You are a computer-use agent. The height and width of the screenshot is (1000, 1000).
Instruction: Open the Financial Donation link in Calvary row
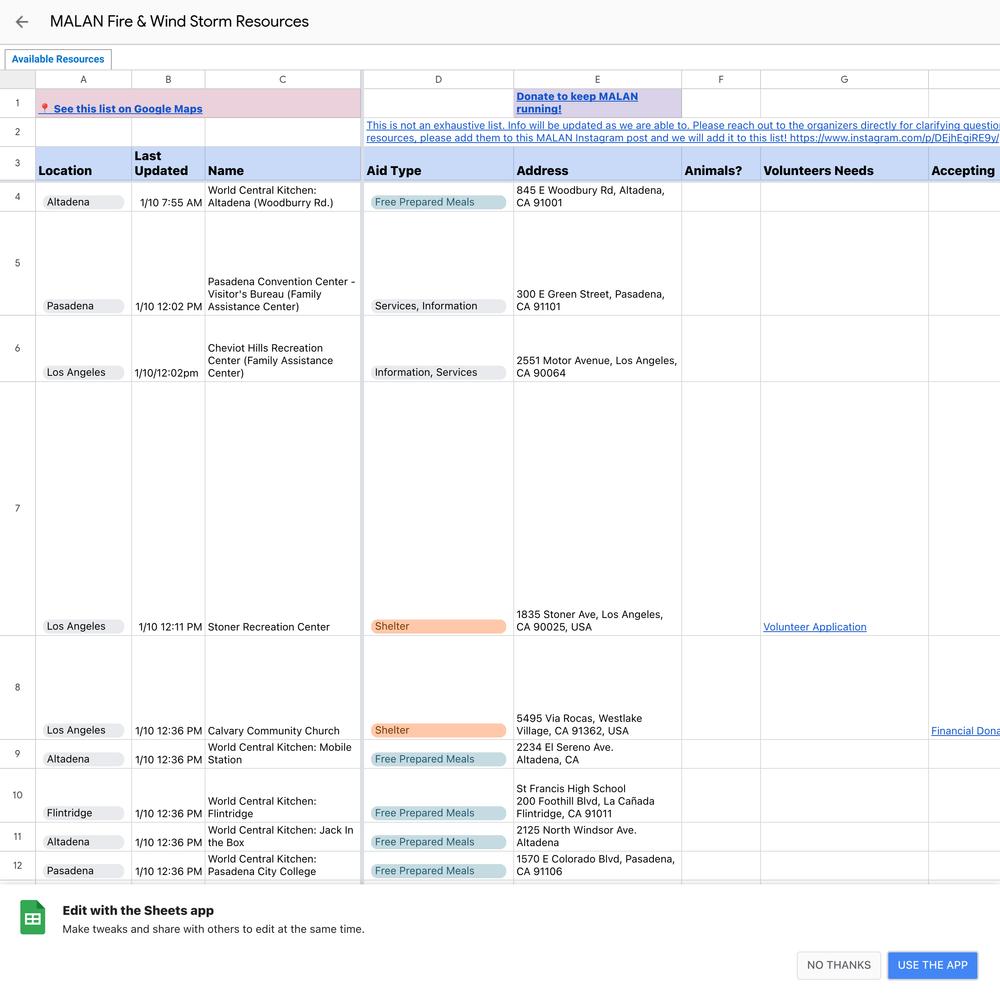[965, 731]
